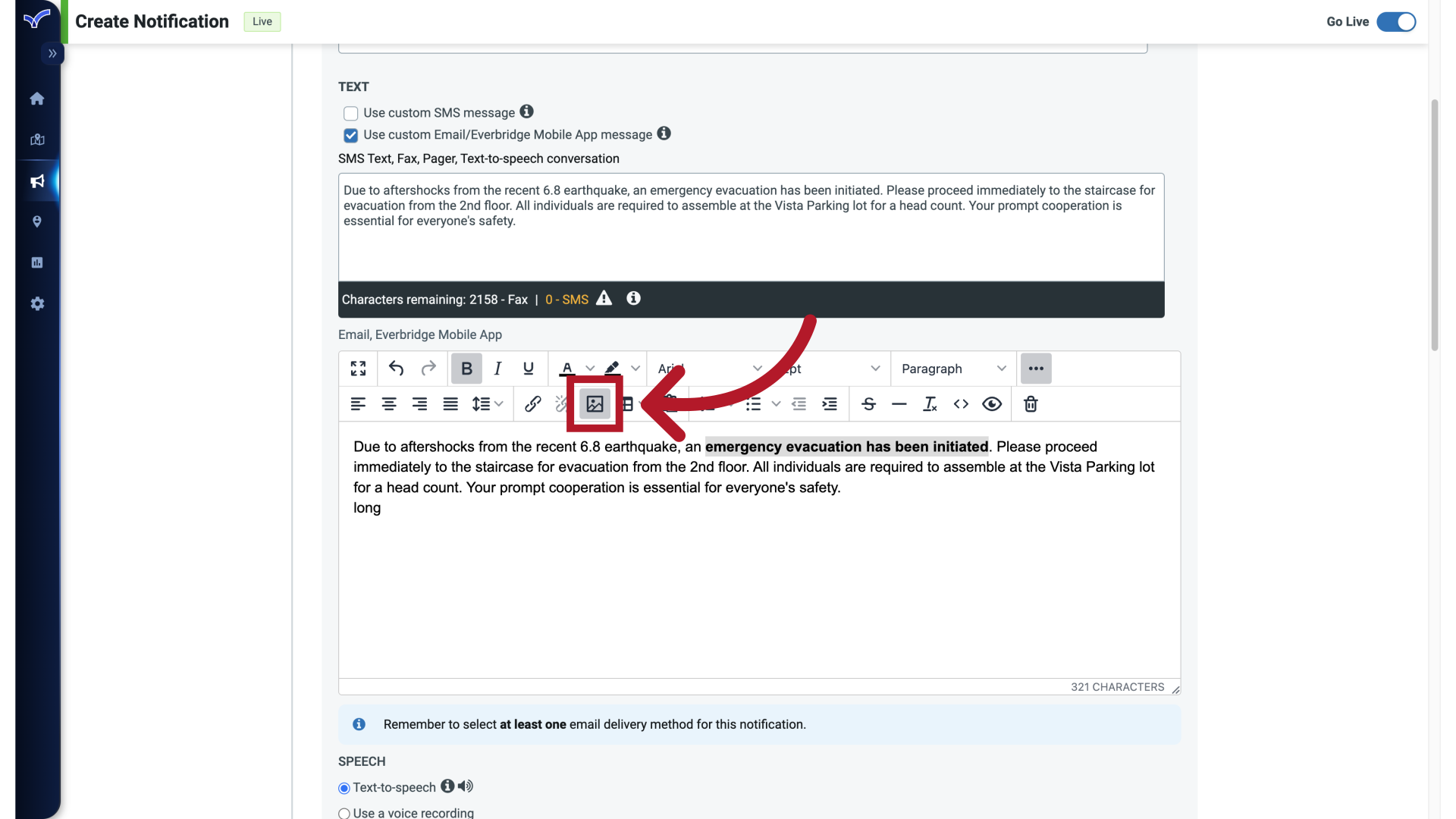This screenshot has height=819, width=1456.
Task: Open the source code view
Action: pos(961,404)
